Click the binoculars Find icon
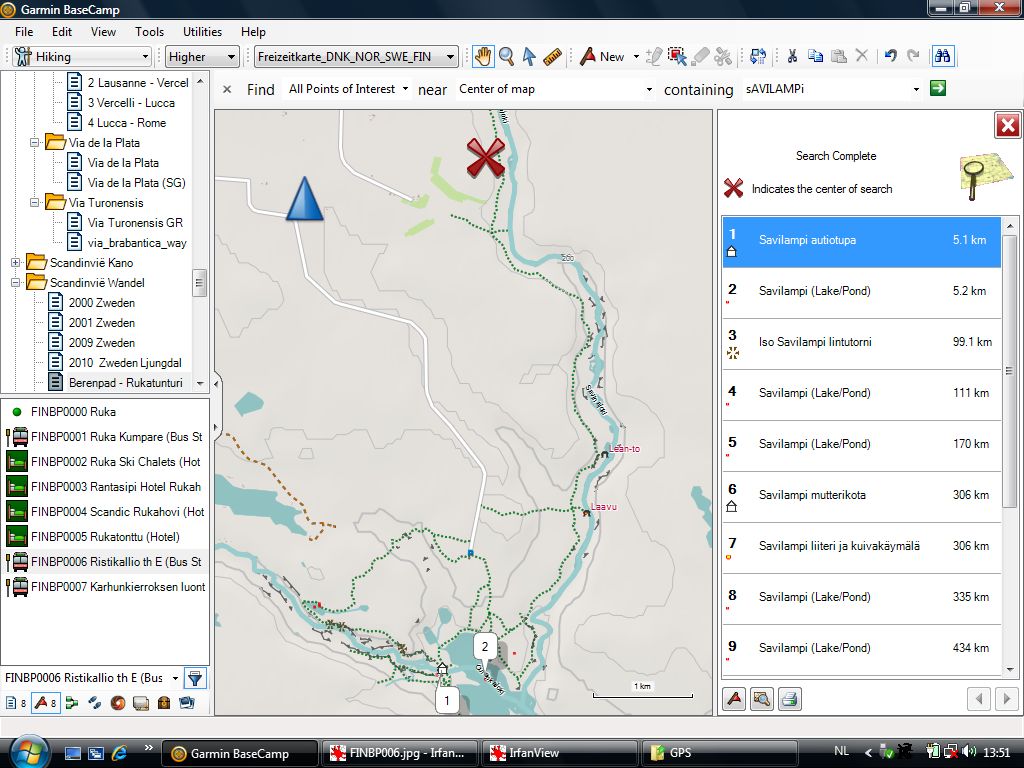This screenshot has width=1024, height=768. (x=941, y=57)
